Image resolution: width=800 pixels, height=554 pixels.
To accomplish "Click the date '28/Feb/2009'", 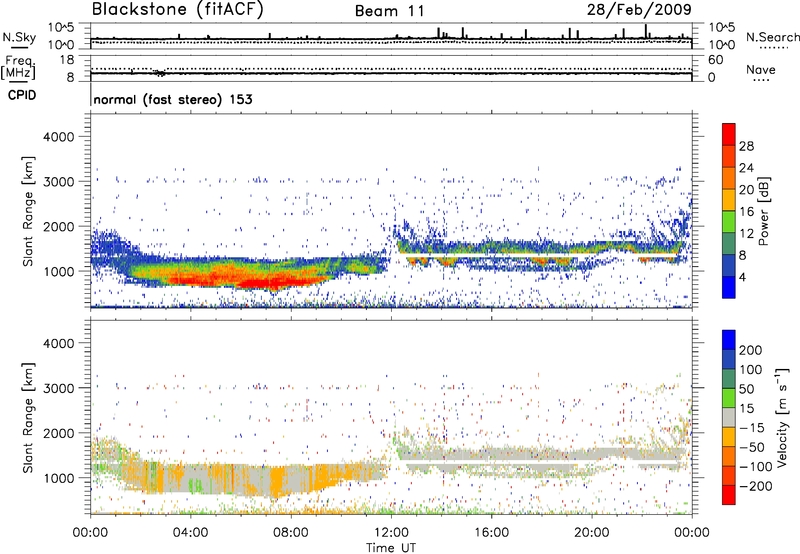I will [639, 9].
